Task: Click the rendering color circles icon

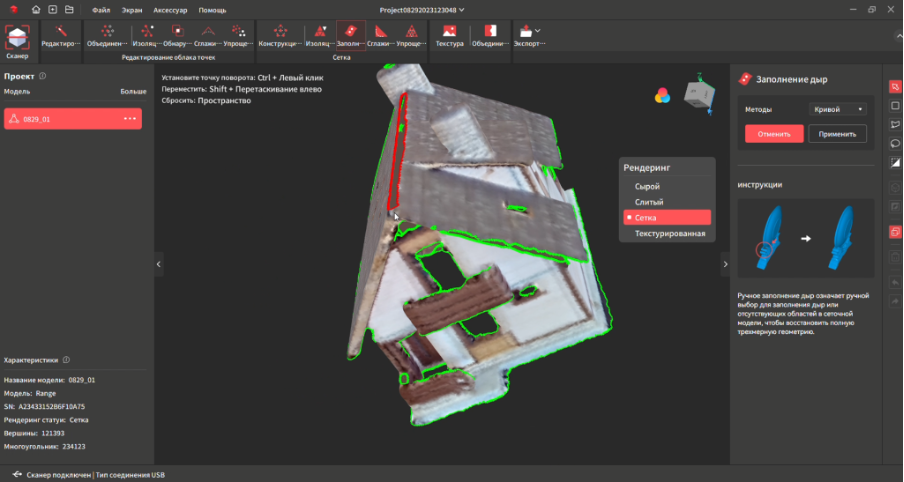Action: [x=662, y=95]
